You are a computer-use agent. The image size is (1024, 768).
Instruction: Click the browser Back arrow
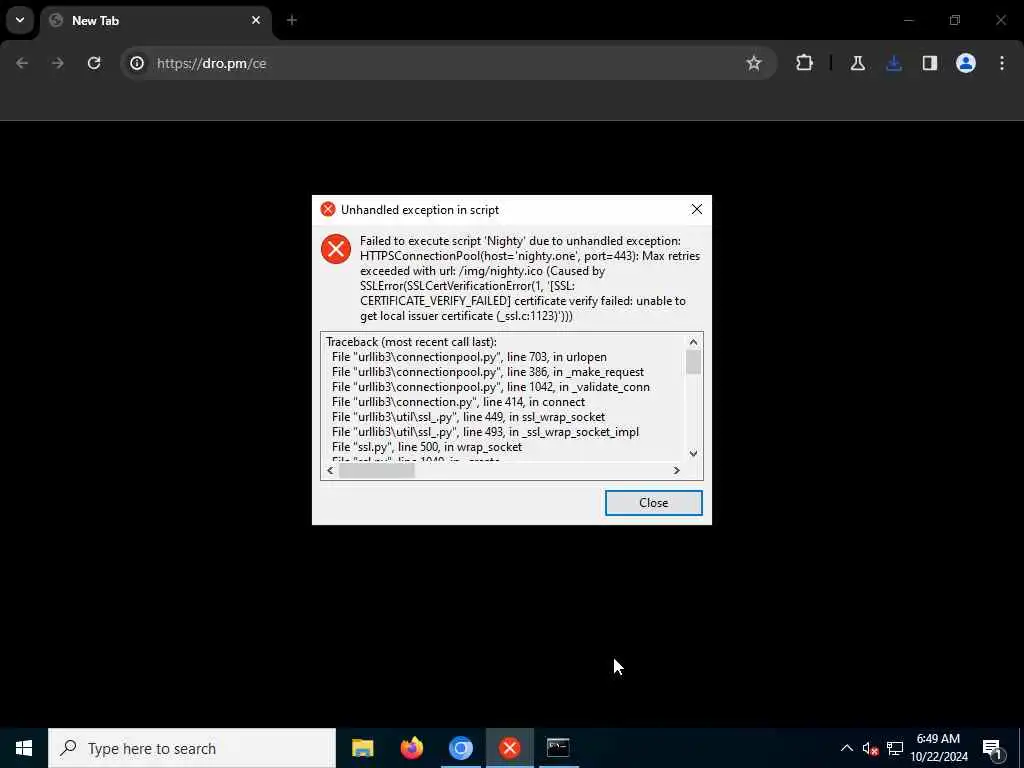(22, 63)
